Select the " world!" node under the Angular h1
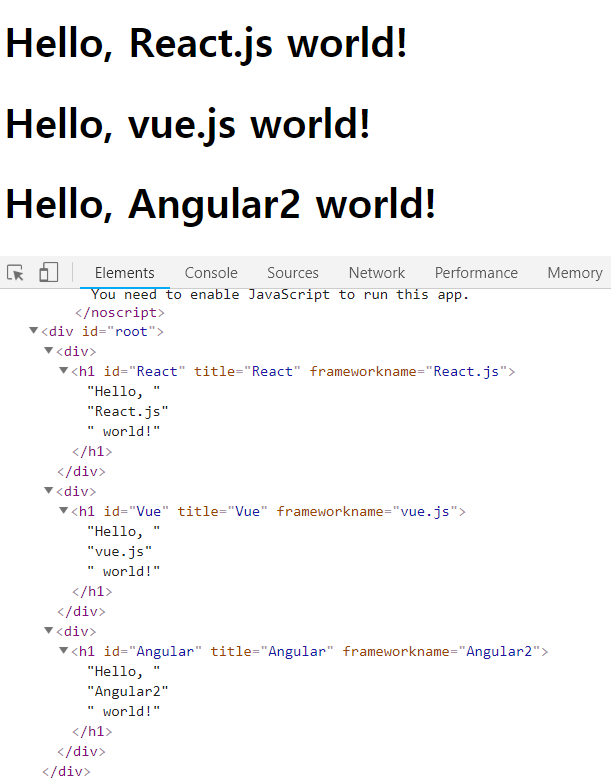Viewport: 611px width, 782px height. tap(124, 712)
